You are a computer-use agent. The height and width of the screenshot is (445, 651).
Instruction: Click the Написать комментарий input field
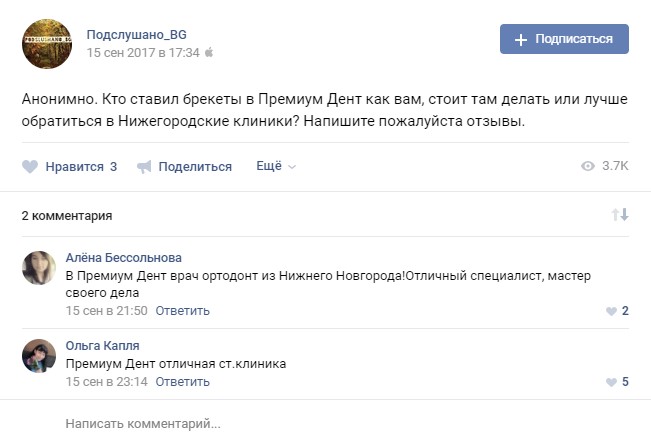[x=300, y=424]
